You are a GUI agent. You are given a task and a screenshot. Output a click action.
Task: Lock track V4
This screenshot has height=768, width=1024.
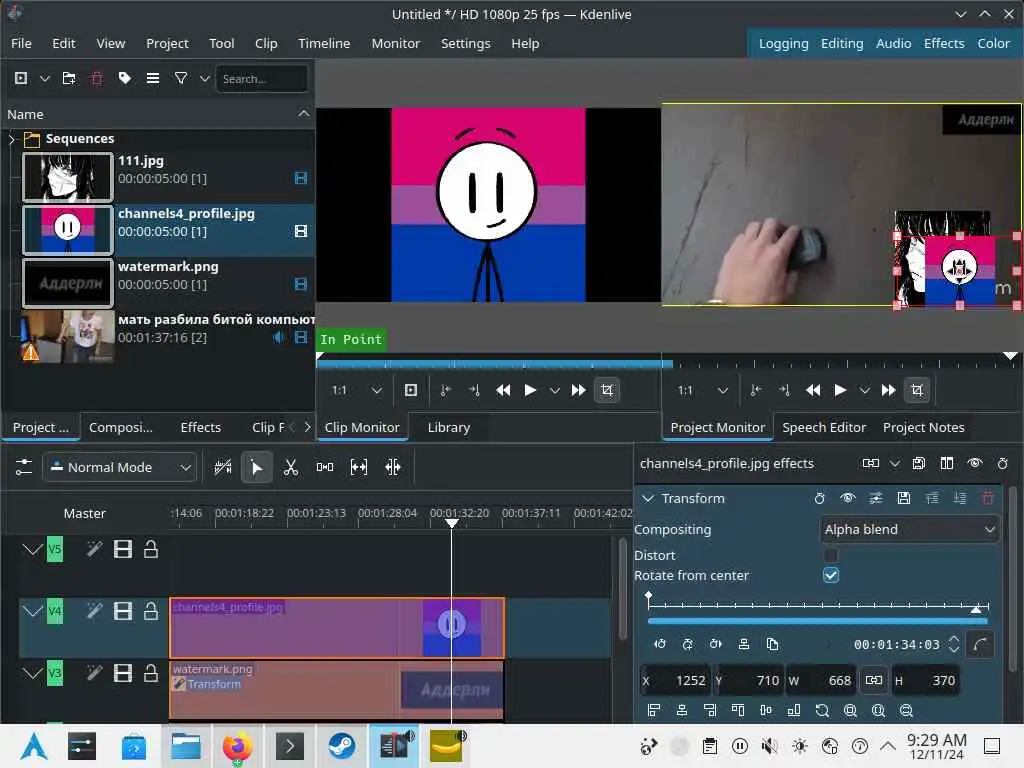(151, 611)
